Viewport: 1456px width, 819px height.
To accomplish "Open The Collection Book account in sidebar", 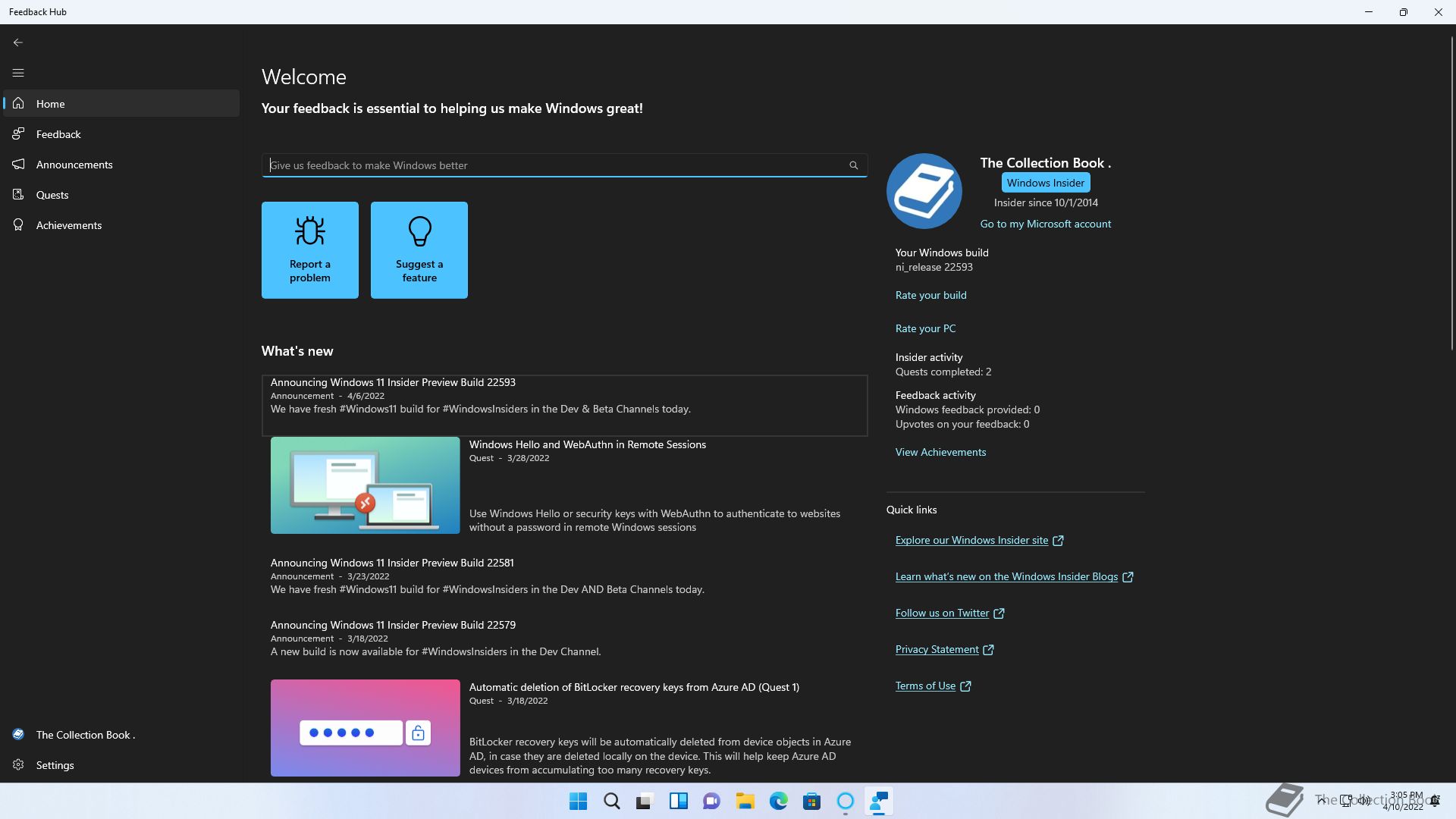I will (x=121, y=735).
